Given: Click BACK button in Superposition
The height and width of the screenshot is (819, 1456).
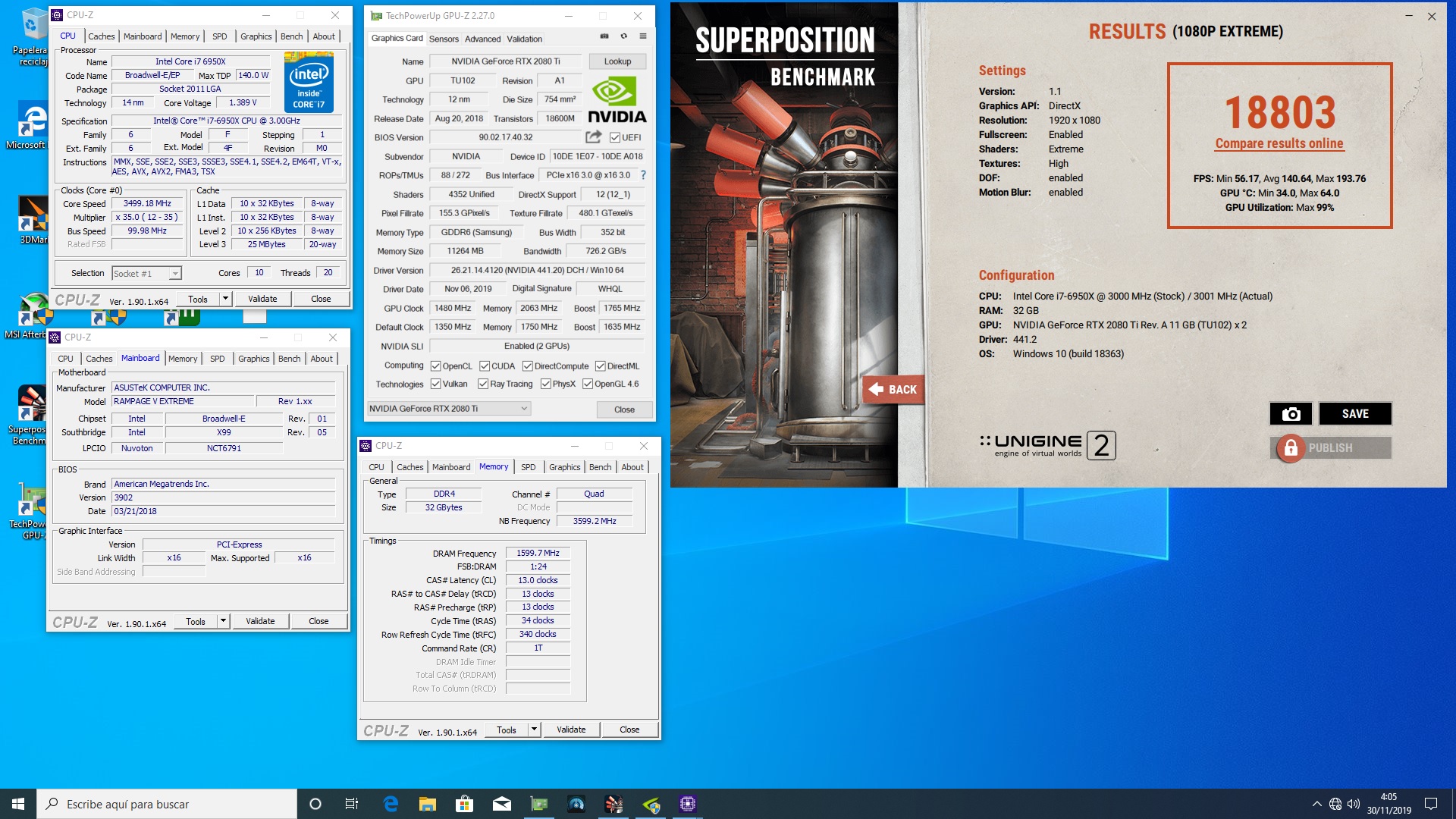Looking at the screenshot, I should pyautogui.click(x=893, y=389).
